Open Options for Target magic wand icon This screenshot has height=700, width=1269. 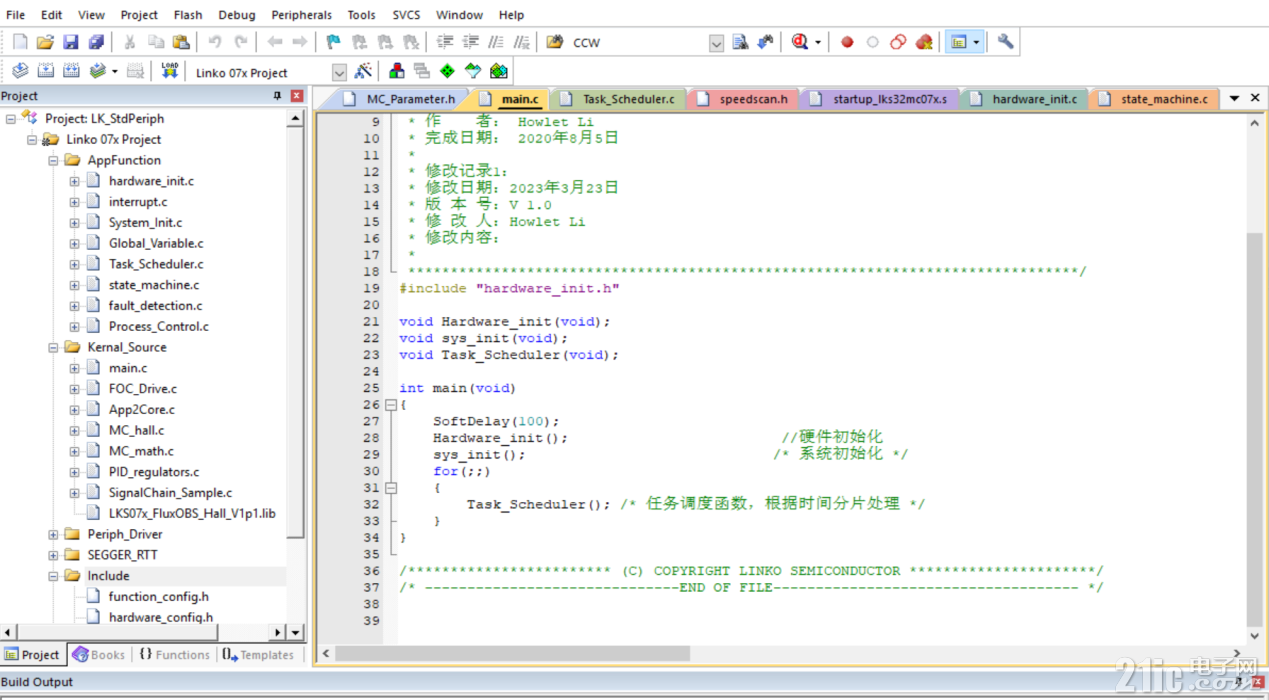[x=363, y=71]
